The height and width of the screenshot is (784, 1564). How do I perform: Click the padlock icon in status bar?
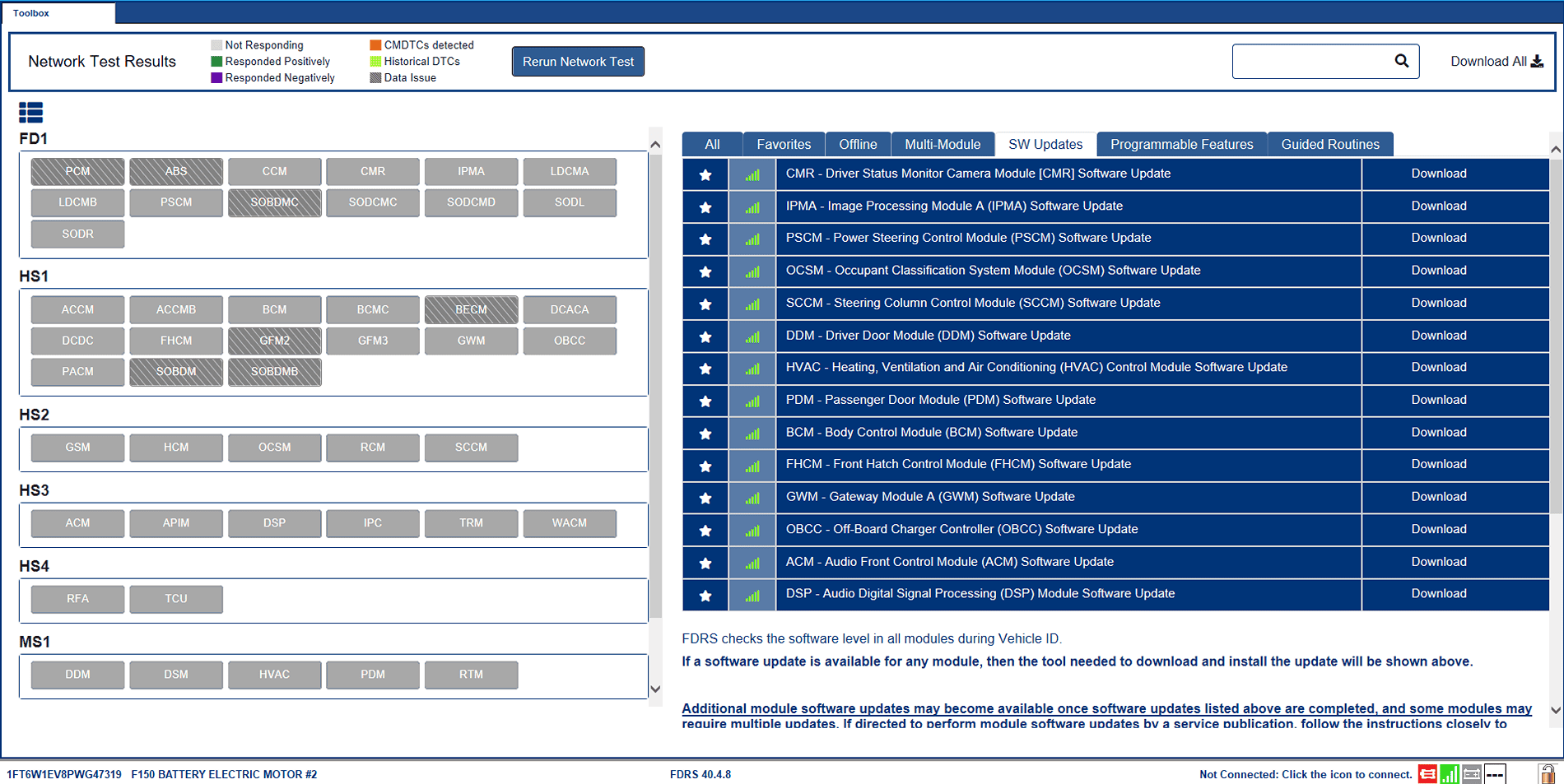pos(1547,774)
